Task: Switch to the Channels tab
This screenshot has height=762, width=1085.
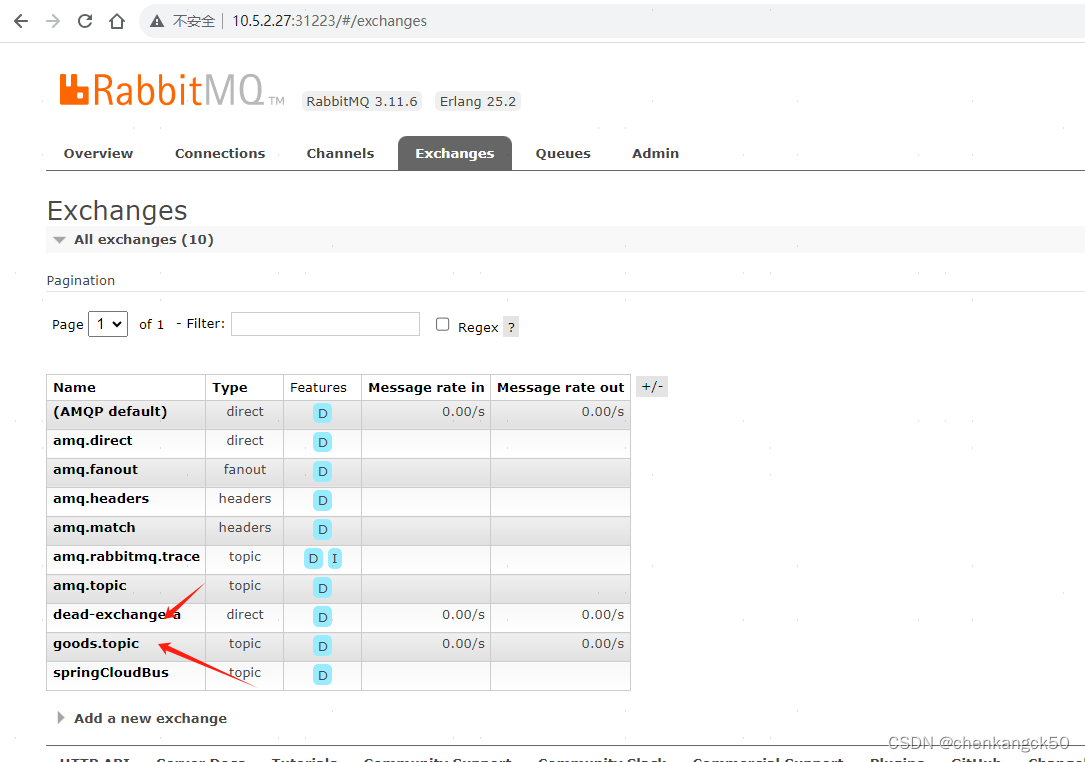Action: [340, 153]
